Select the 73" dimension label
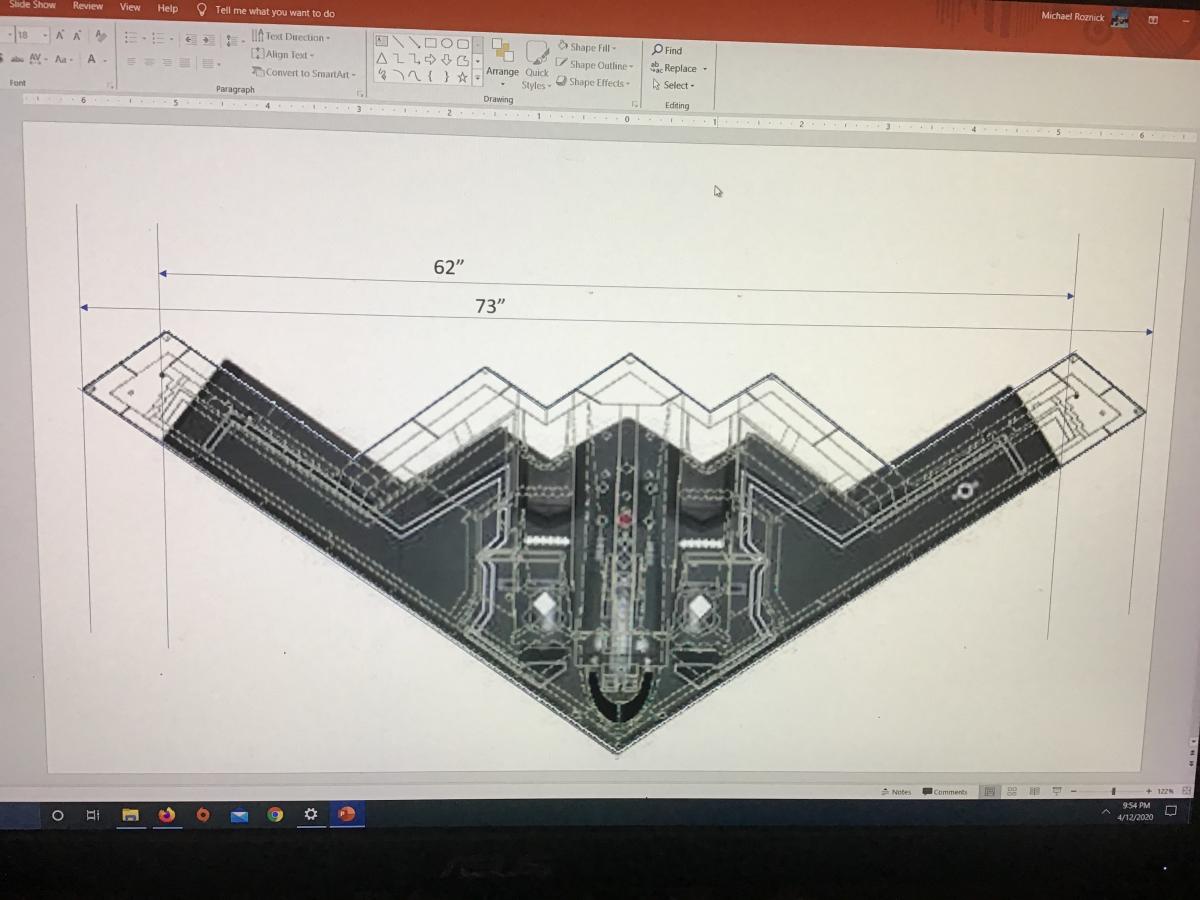The image size is (1200, 900). pyautogui.click(x=489, y=306)
